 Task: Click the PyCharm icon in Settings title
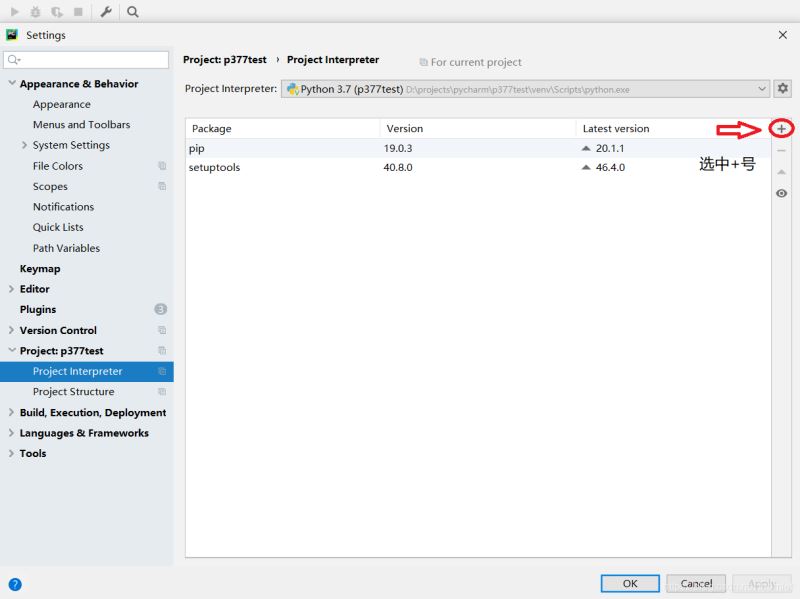[12, 35]
